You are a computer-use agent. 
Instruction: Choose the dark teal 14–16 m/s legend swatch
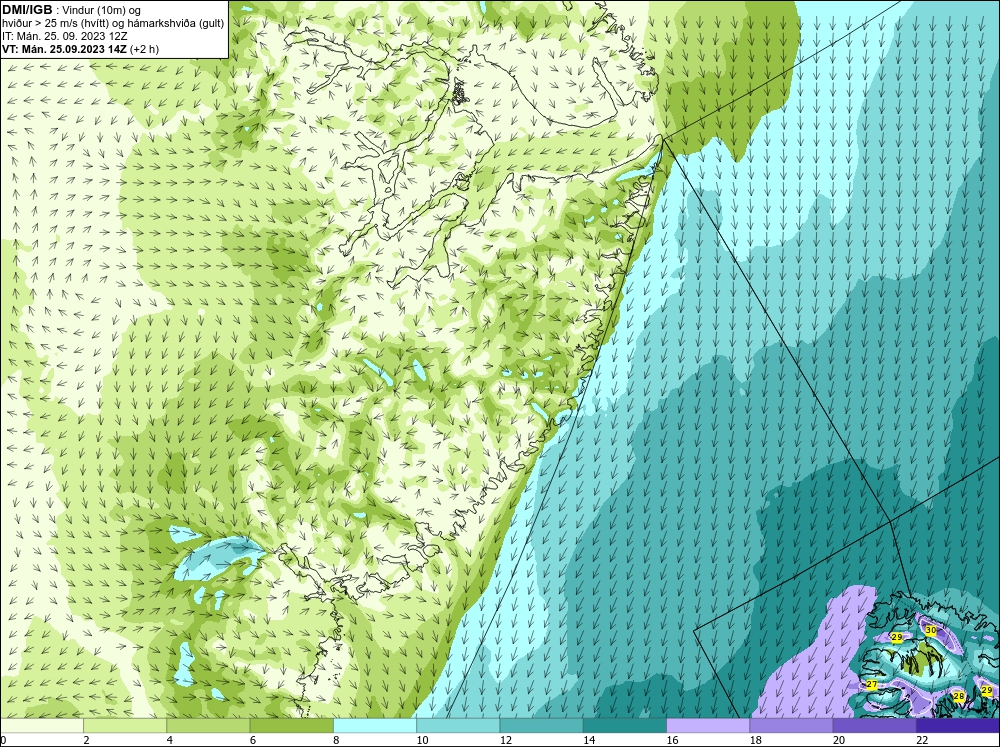pyautogui.click(x=625, y=726)
